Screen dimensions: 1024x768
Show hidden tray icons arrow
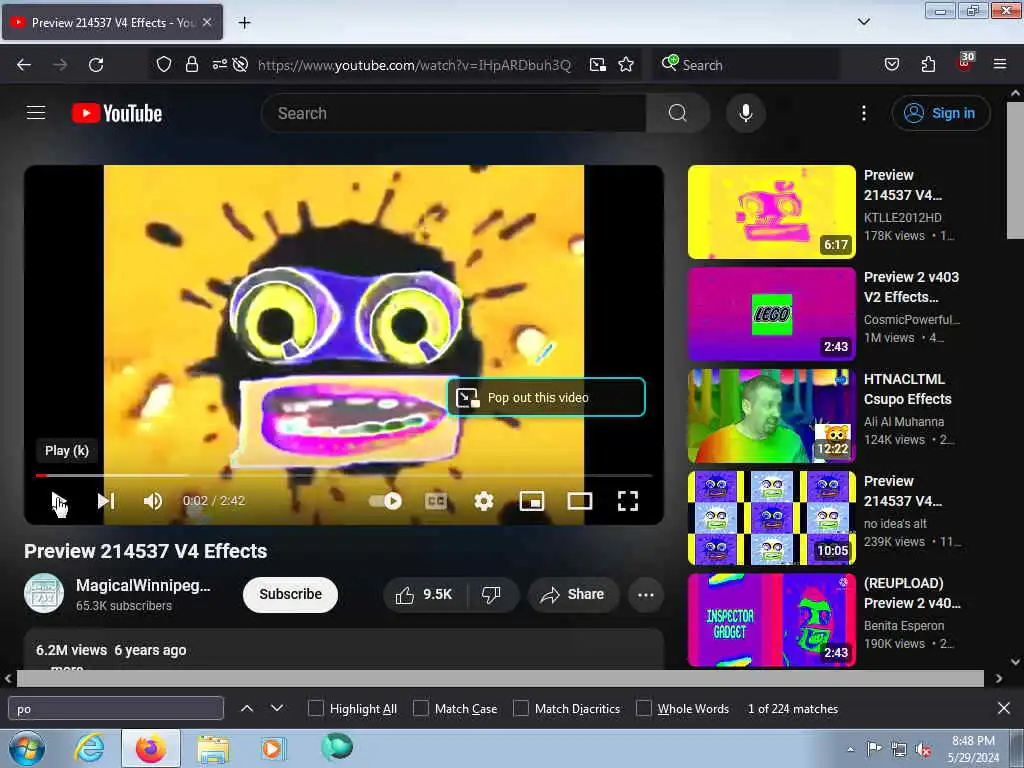point(850,749)
